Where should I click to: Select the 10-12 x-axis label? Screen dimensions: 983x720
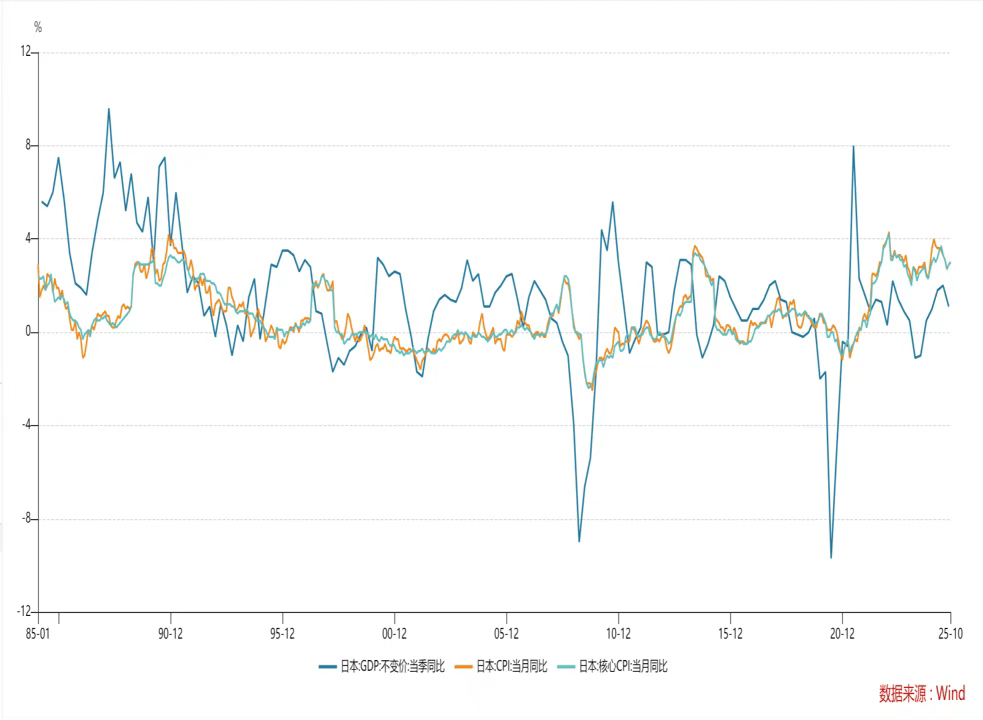(618, 633)
